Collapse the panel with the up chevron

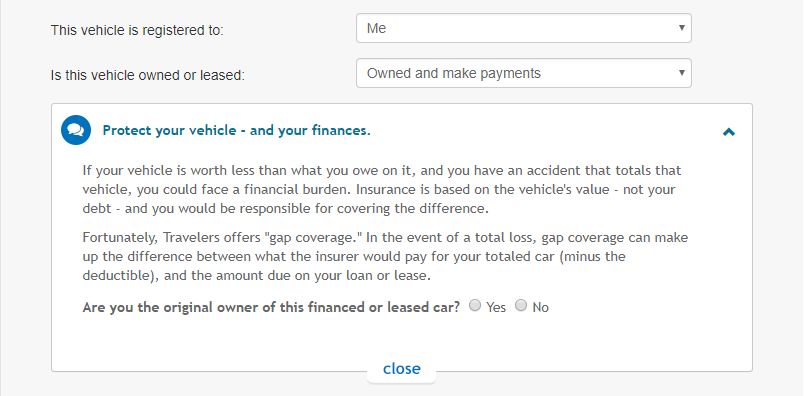[729, 132]
